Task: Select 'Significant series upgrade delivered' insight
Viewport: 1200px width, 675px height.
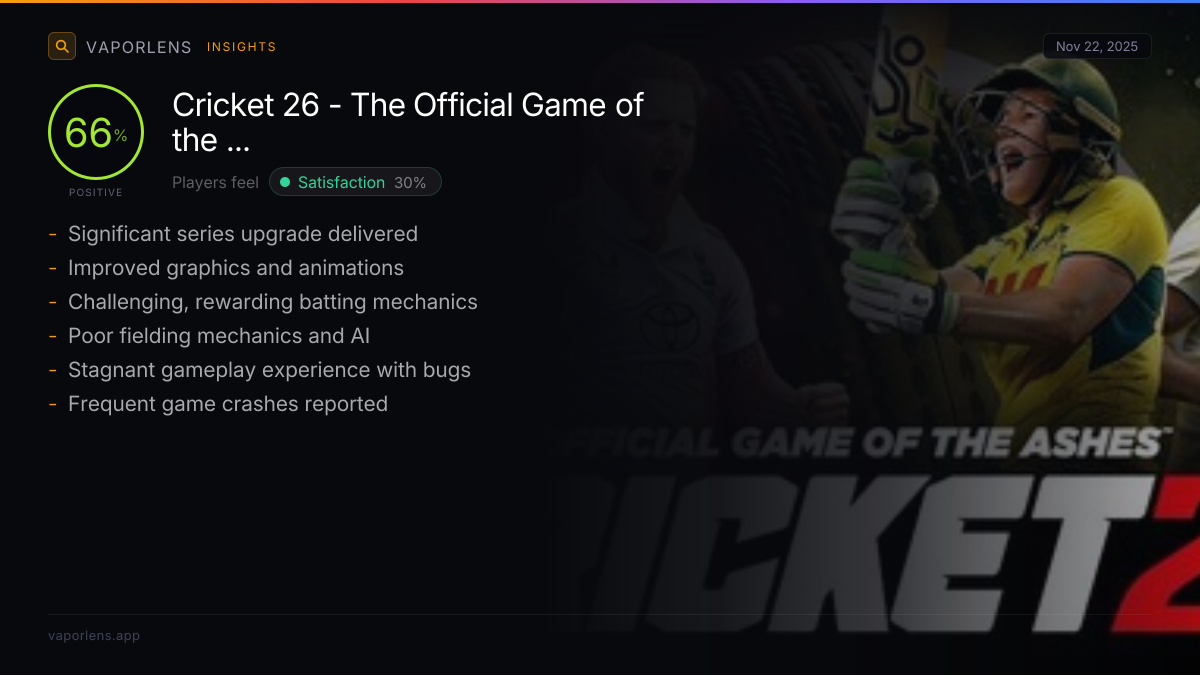Action: point(242,234)
